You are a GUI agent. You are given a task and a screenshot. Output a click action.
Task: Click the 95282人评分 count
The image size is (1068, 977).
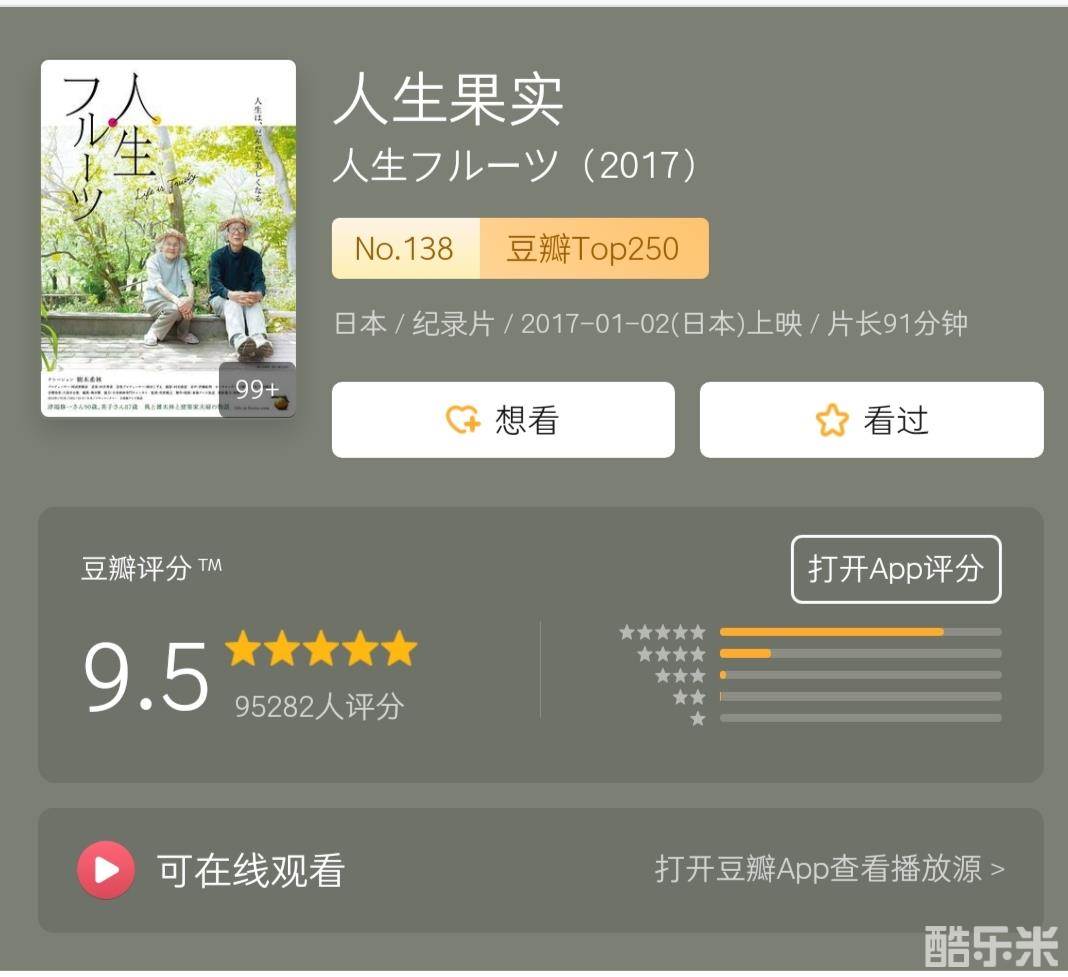point(319,707)
